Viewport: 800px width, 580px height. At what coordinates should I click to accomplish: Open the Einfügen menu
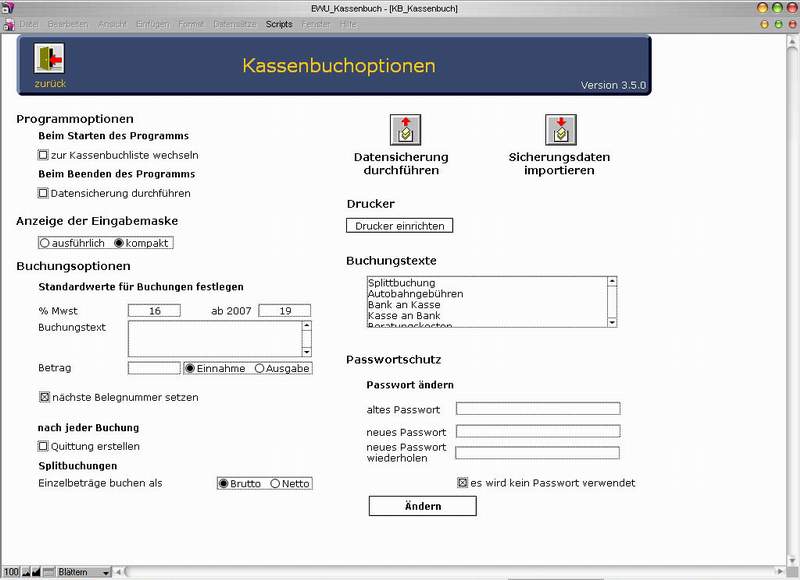153,24
